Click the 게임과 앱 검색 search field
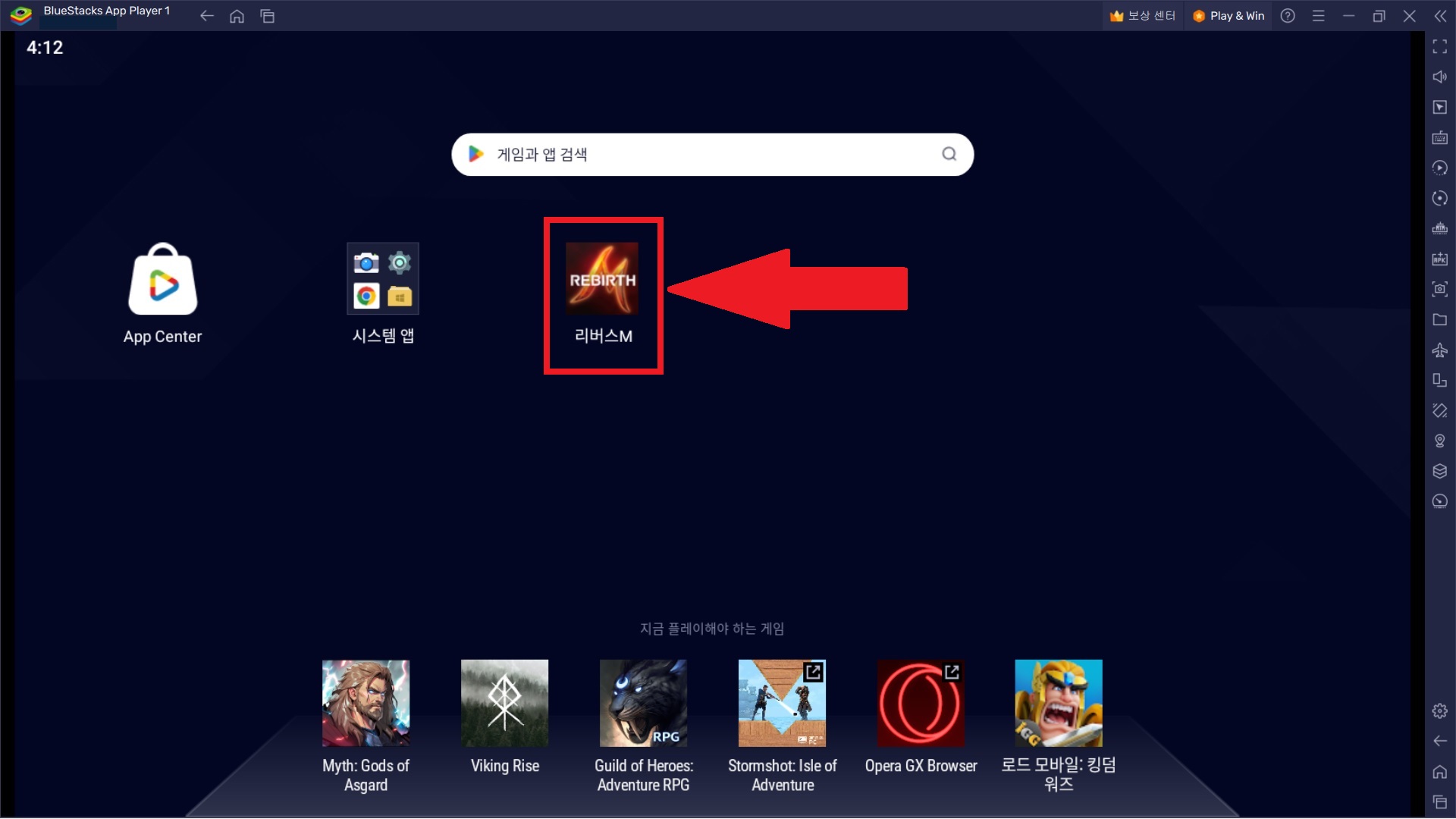Screen dimensions: 1456x819 click(712, 155)
